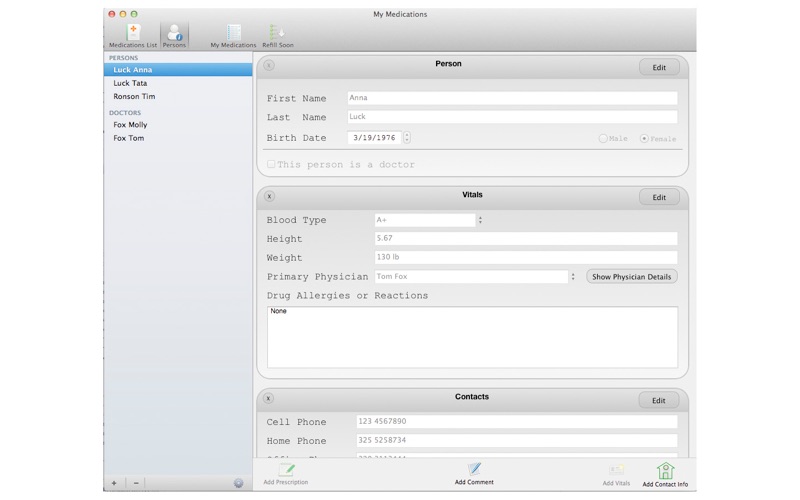Click the Add Contact Info house icon
The height and width of the screenshot is (500, 800).
click(x=665, y=470)
